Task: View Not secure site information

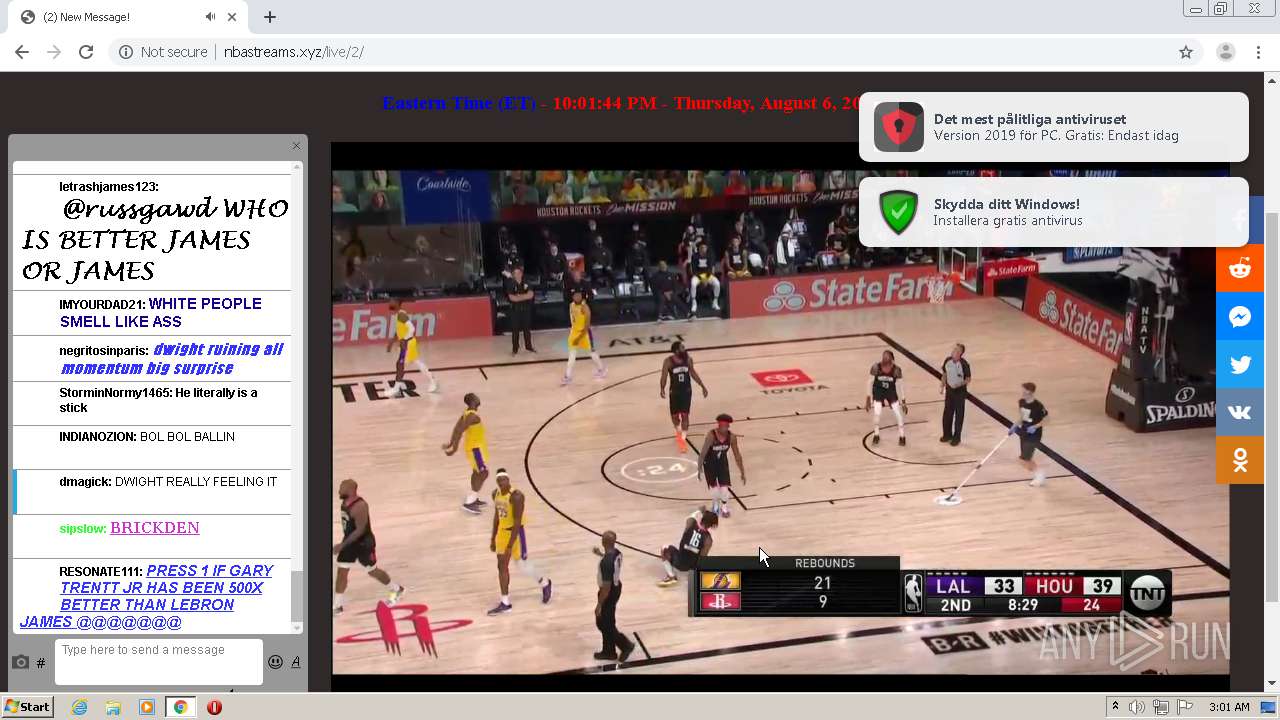Action: 163,52
